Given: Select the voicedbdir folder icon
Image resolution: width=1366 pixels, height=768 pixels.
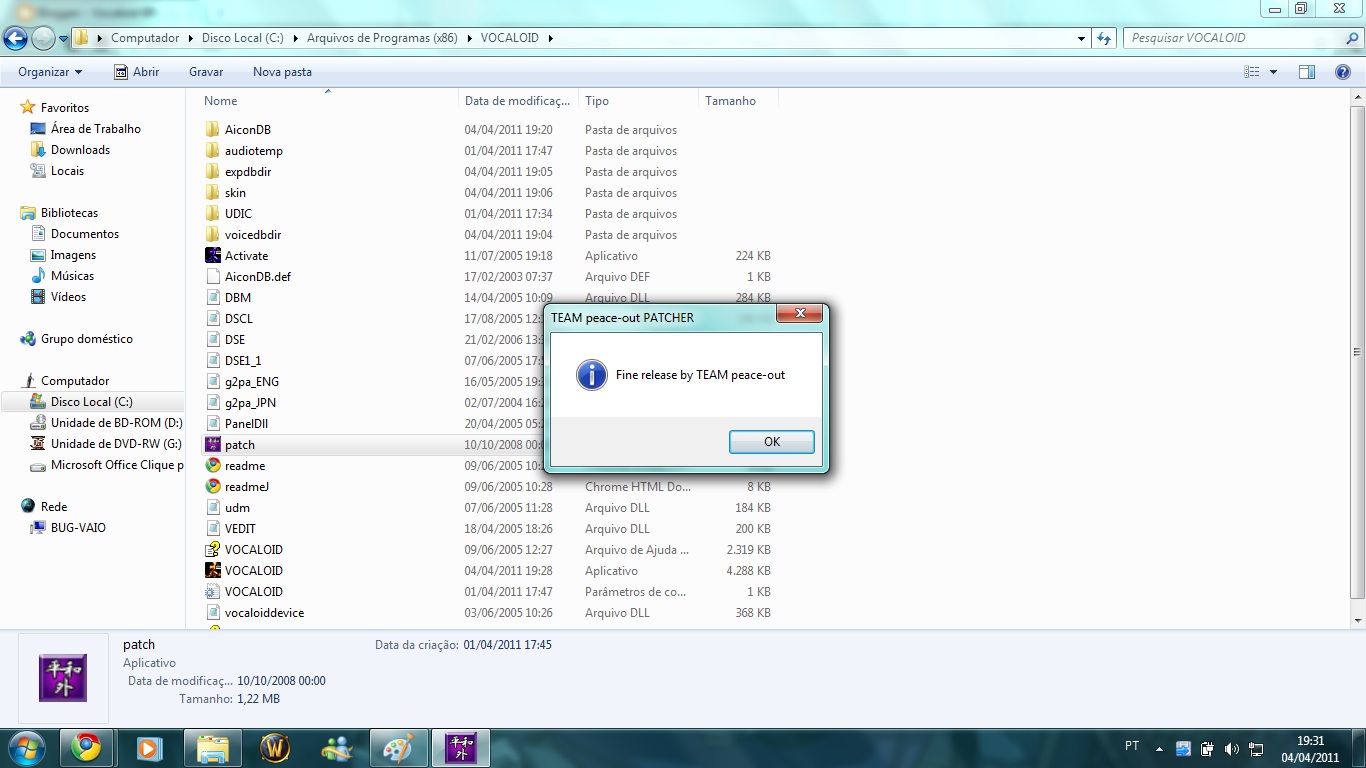Looking at the screenshot, I should 212,235.
